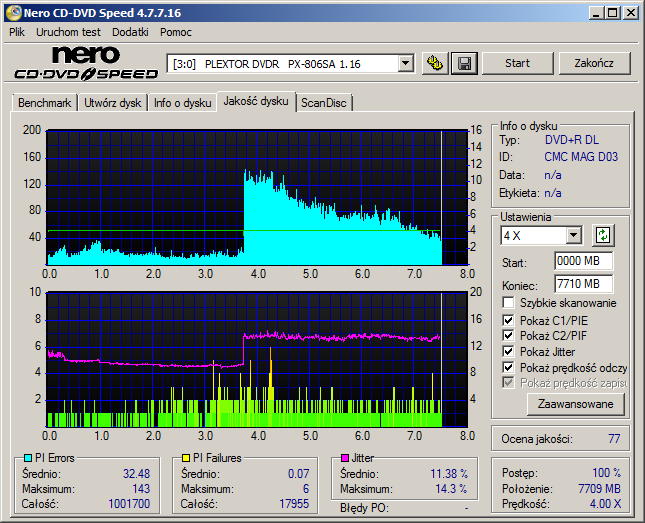This screenshot has width=645, height=523.
Task: Click the refresh speed settings icon
Action: pyautogui.click(x=603, y=235)
